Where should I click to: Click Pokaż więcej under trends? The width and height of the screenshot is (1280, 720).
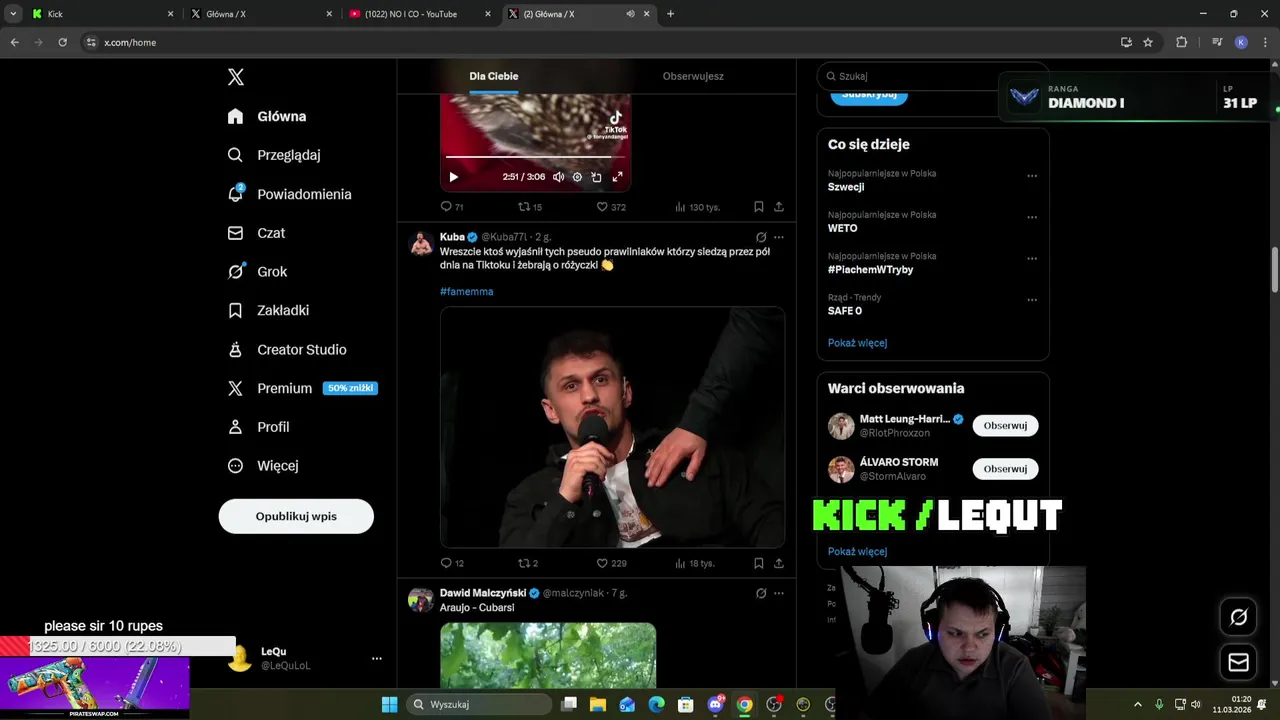point(857,343)
